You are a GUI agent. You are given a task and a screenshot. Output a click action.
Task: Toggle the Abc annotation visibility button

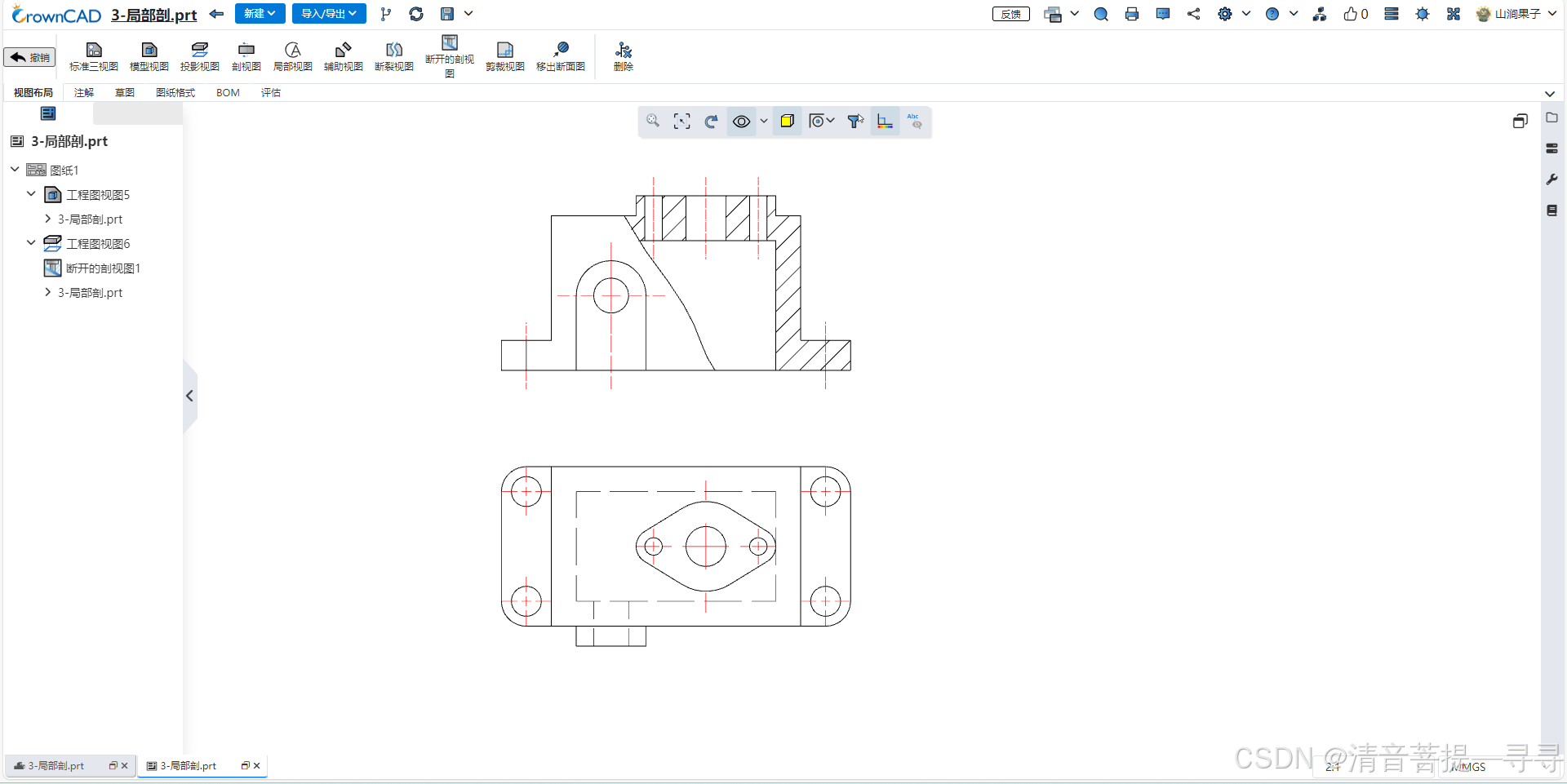pos(914,122)
